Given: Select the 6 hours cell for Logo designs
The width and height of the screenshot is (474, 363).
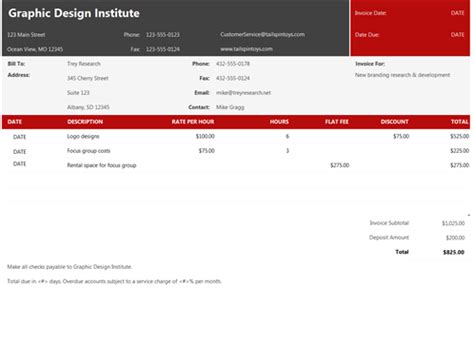Looking at the screenshot, I should coord(287,136).
